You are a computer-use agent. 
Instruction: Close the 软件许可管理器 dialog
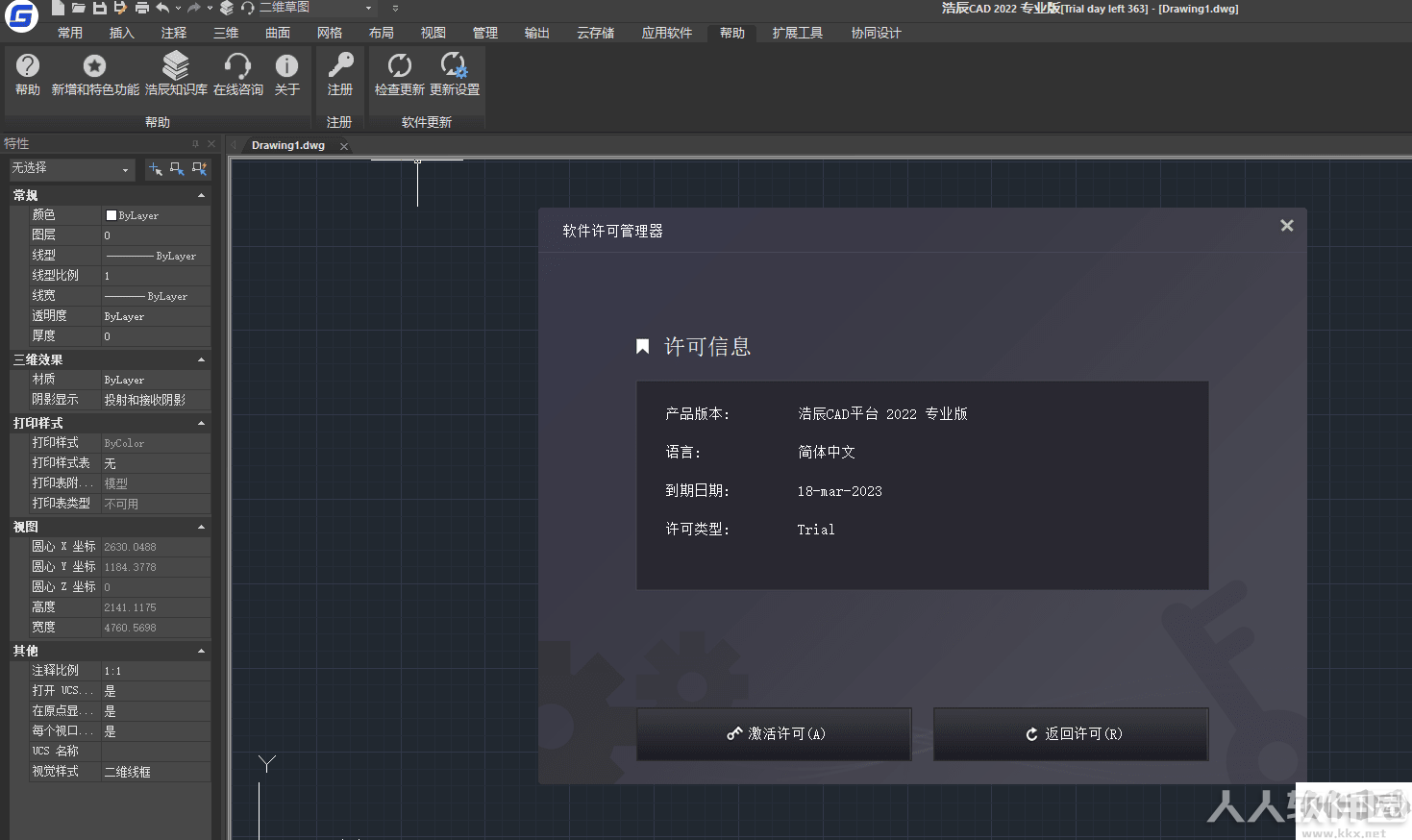click(1287, 225)
